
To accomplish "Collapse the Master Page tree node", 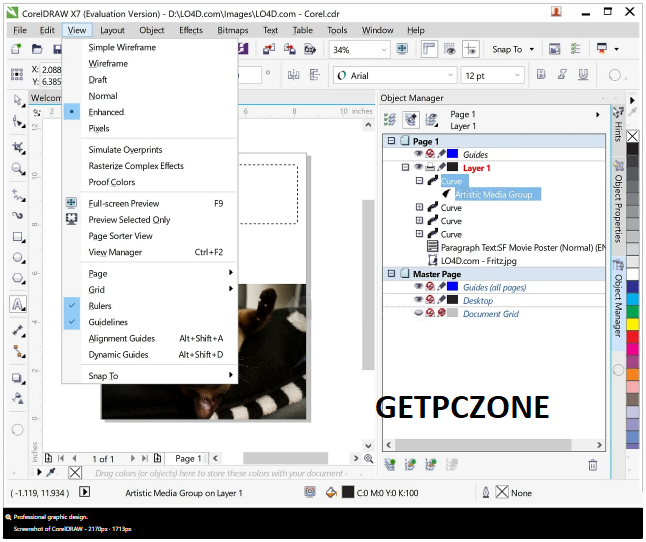I will pyautogui.click(x=391, y=273).
